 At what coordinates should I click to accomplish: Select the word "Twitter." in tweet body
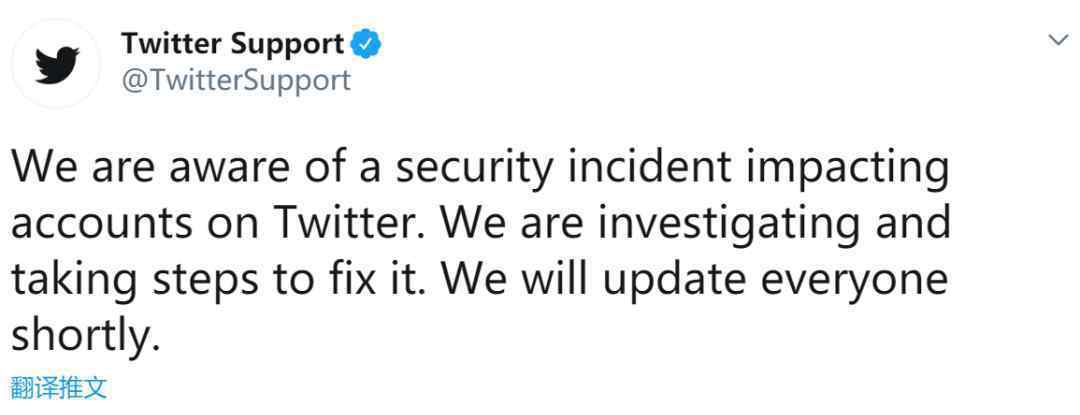pos(354,224)
